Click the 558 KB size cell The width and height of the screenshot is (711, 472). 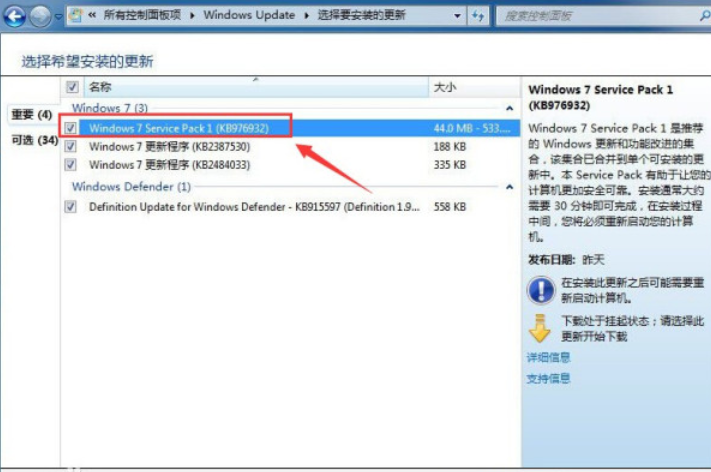click(x=450, y=207)
